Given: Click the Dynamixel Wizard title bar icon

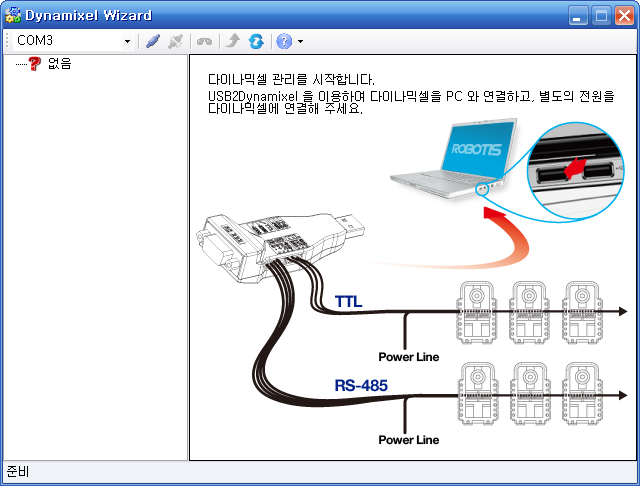Looking at the screenshot, I should coord(13,15).
